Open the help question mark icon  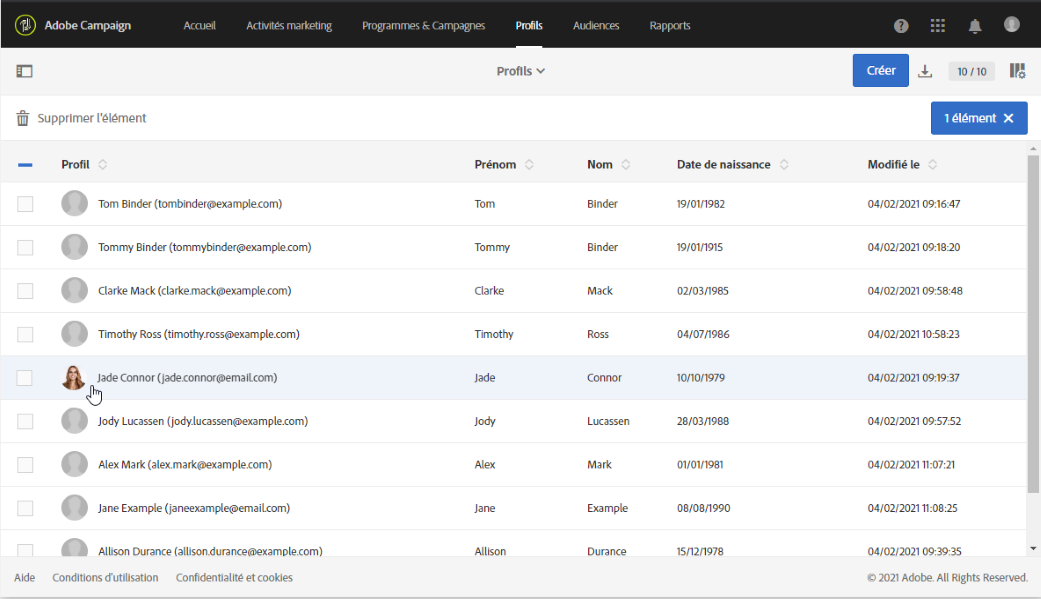click(x=901, y=25)
